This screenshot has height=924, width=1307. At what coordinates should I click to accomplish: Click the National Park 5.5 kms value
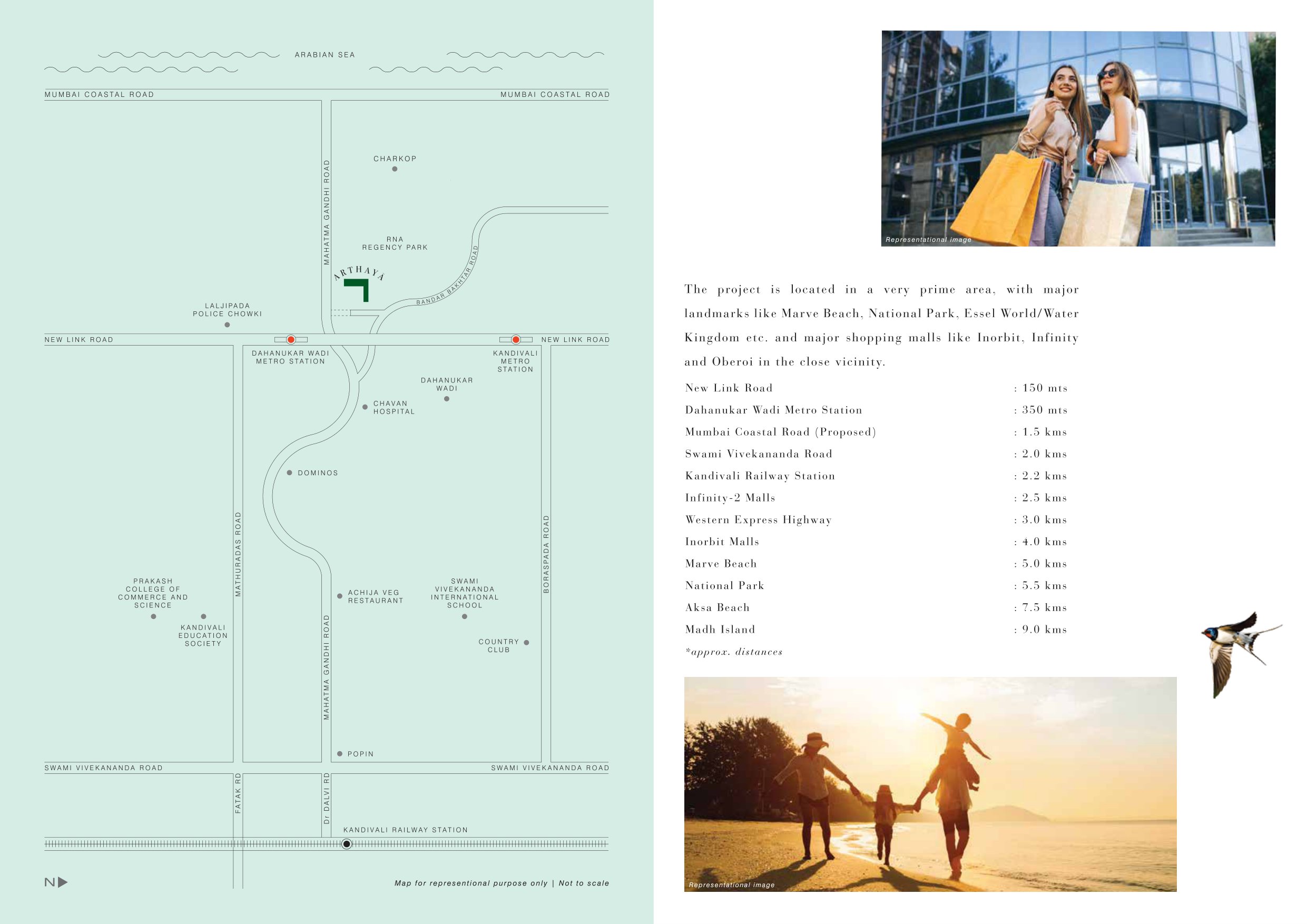click(x=1045, y=585)
